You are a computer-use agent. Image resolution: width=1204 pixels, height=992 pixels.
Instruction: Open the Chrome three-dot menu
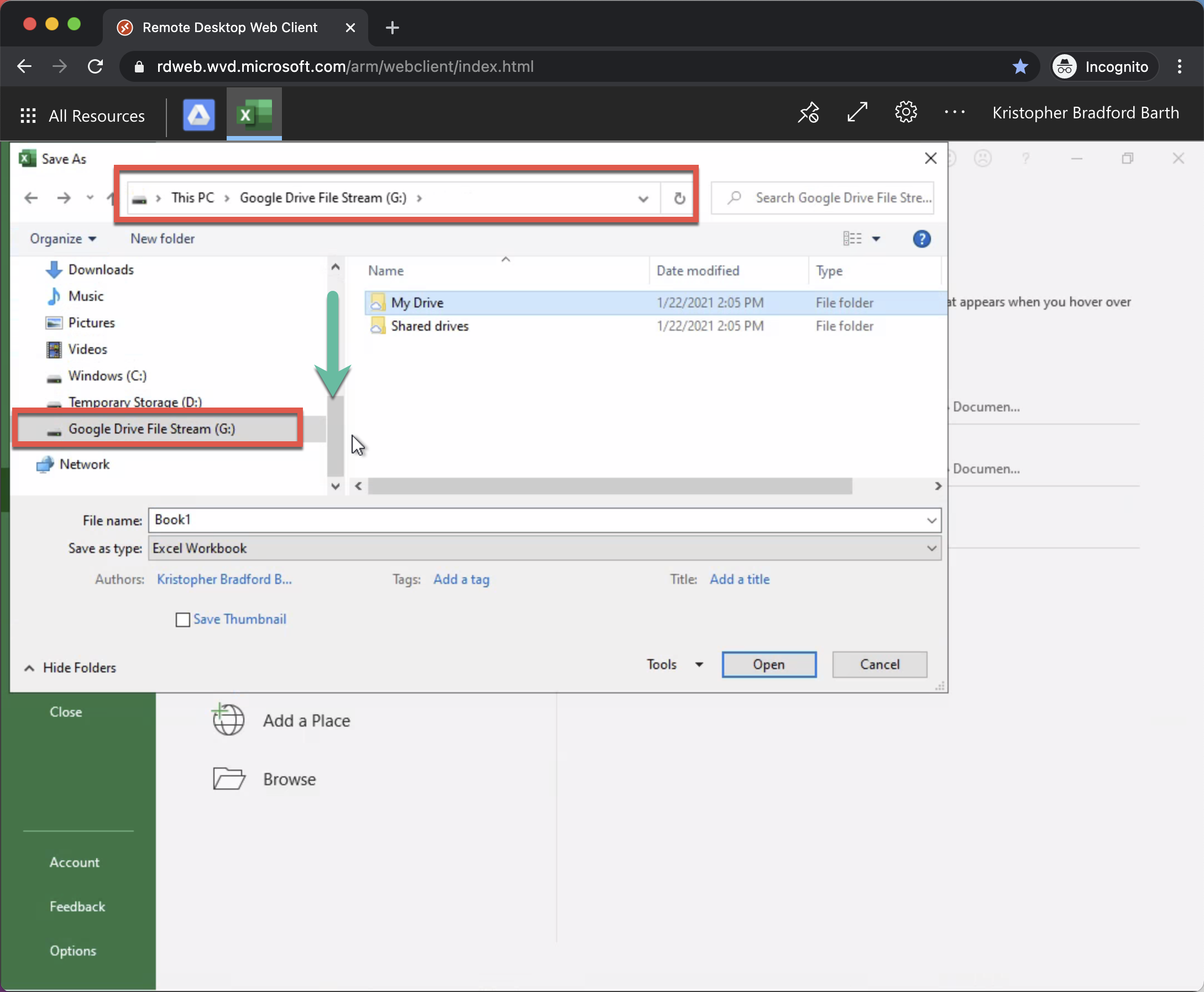pos(1180,66)
